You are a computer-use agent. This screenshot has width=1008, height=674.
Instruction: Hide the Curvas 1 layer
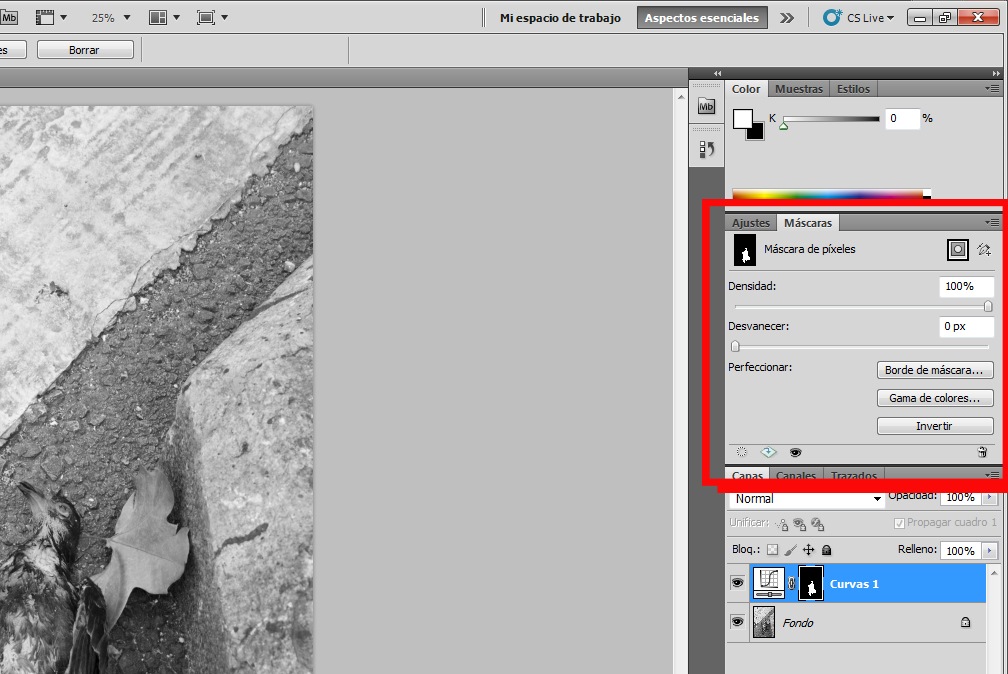tap(737, 583)
